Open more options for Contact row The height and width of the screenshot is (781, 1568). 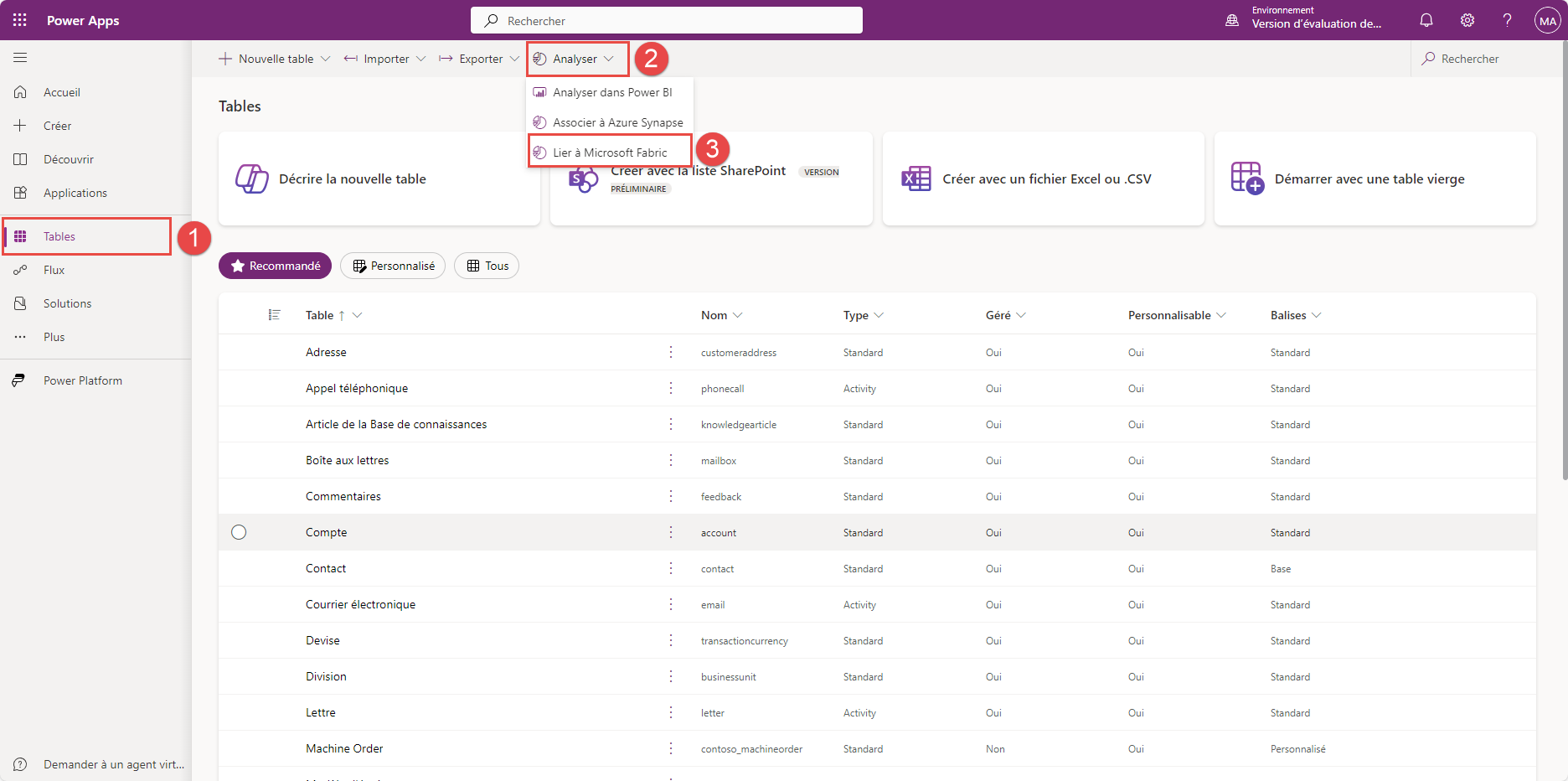pos(671,568)
